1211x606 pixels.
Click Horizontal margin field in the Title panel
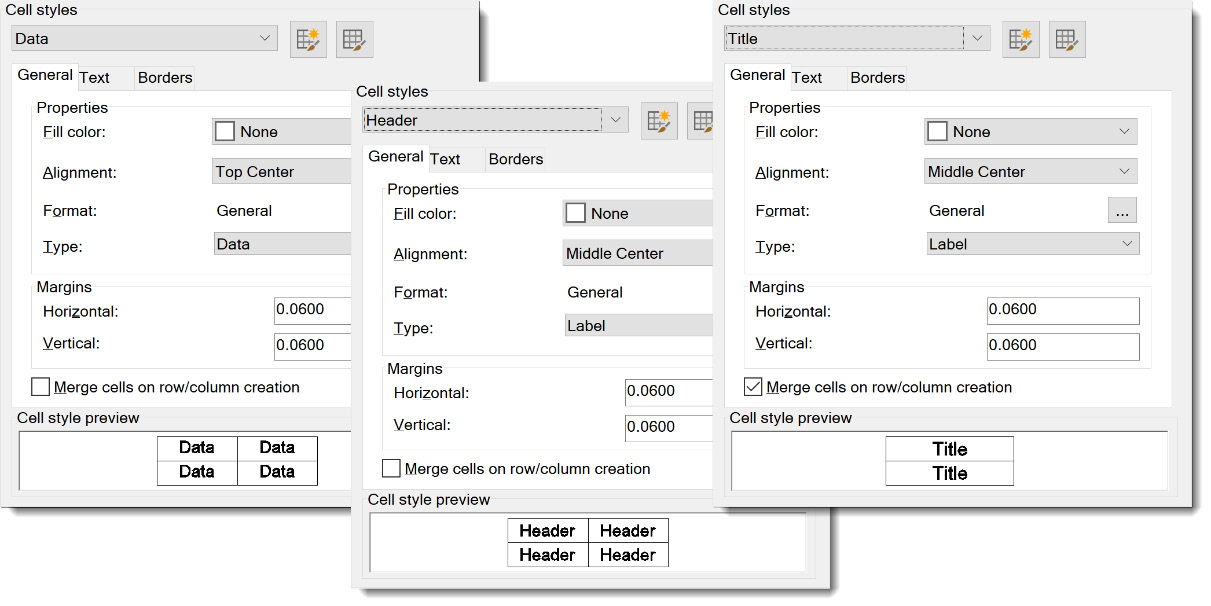1063,310
